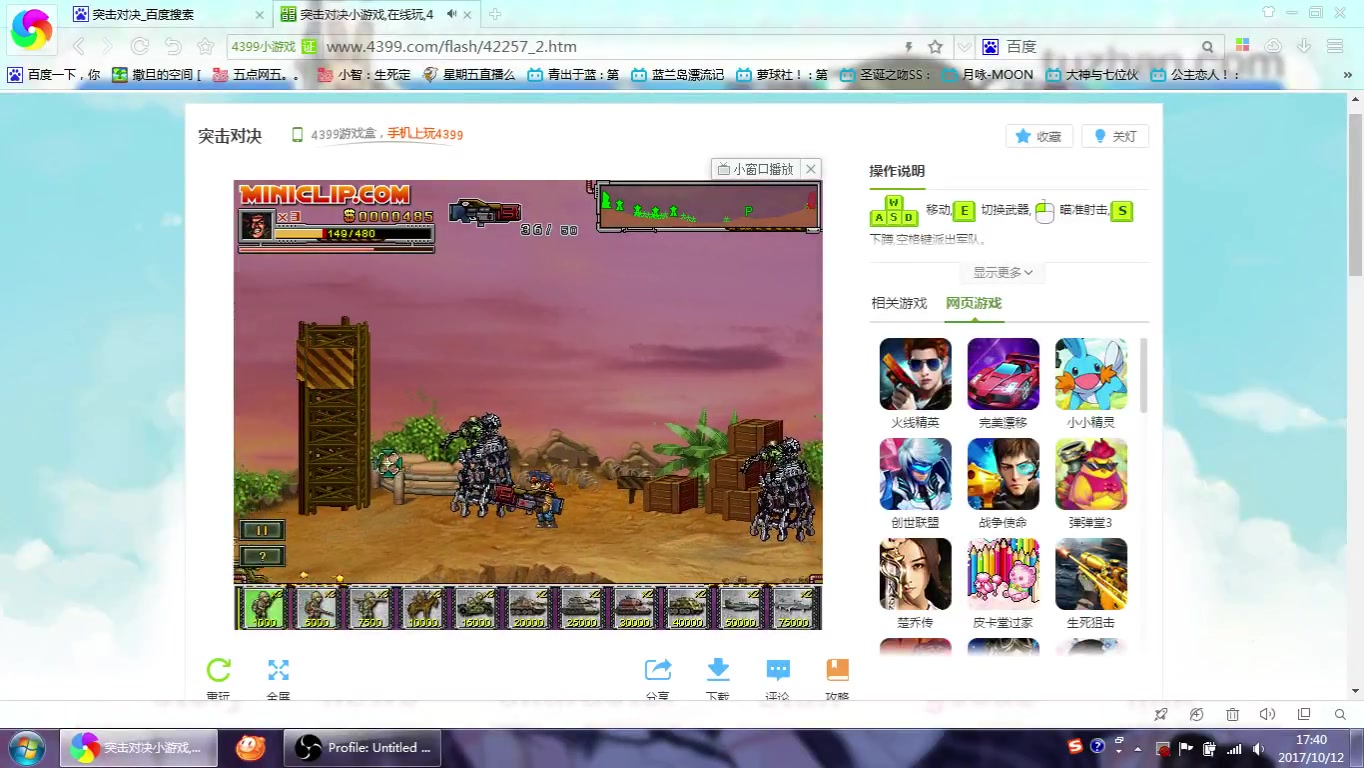The height and width of the screenshot is (768, 1364).
Task: Open the browser downloads arrow icon
Action: [1304, 46]
